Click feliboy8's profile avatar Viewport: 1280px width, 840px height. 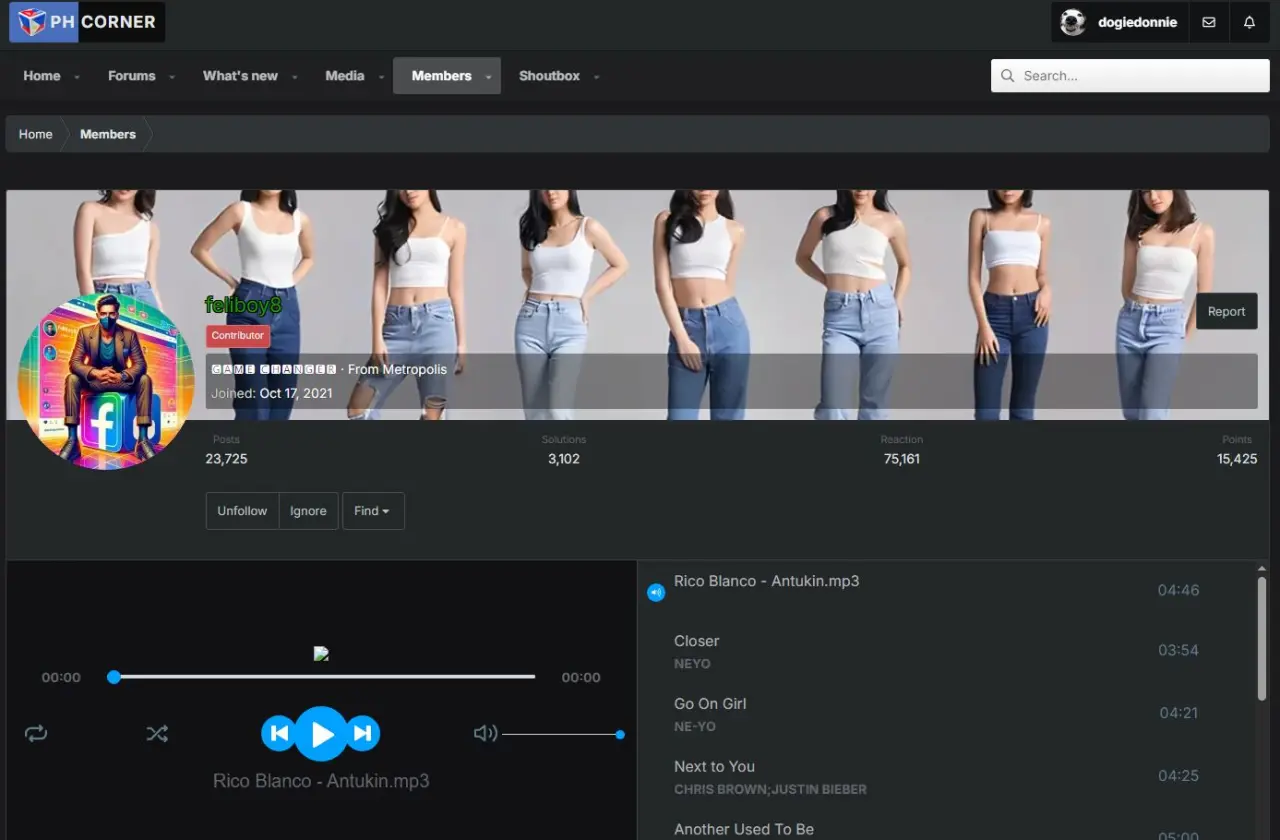(106, 381)
